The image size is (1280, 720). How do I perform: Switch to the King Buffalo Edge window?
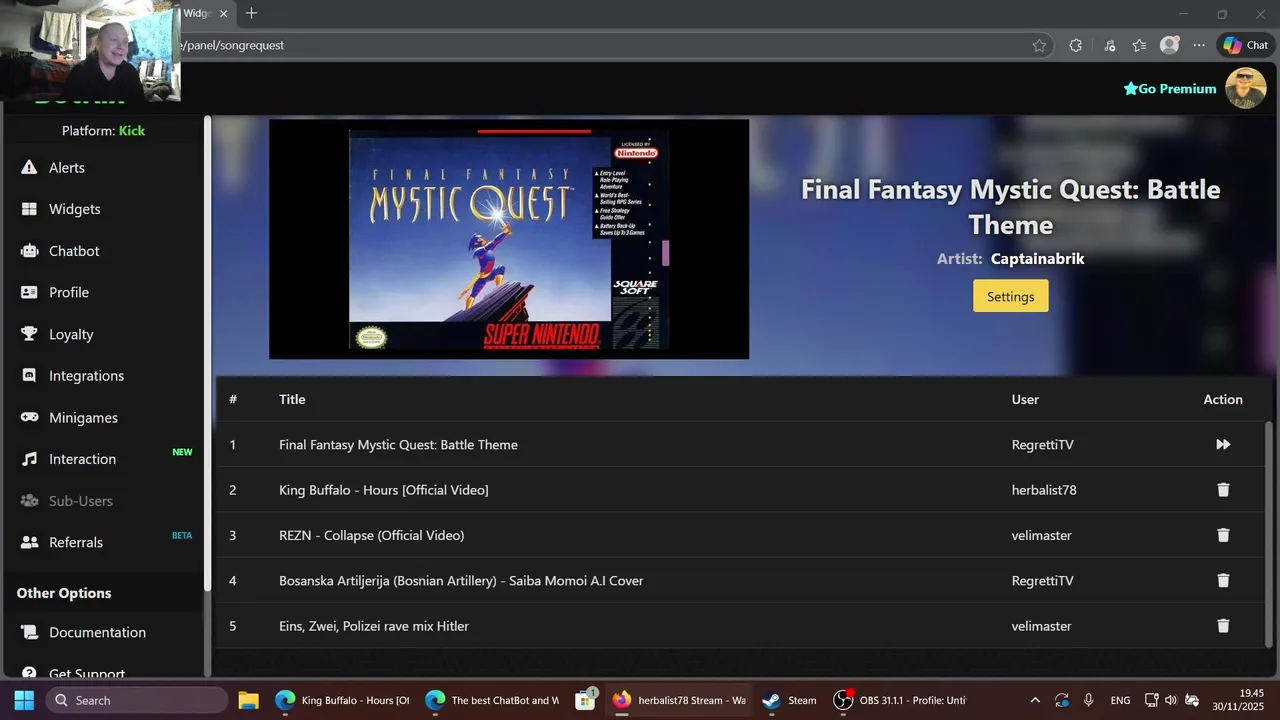point(342,700)
